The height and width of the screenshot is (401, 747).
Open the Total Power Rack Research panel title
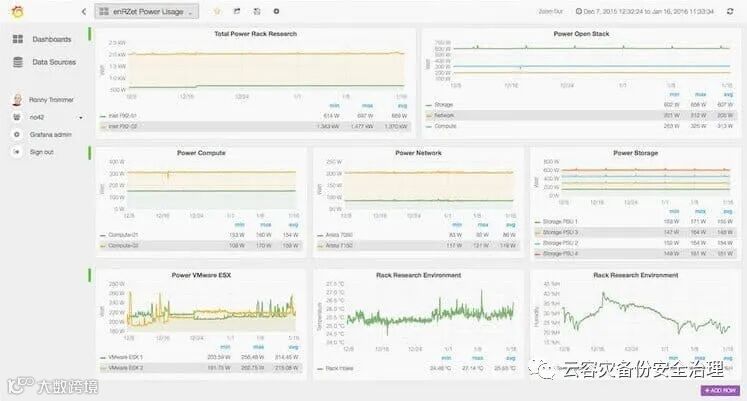pos(255,34)
